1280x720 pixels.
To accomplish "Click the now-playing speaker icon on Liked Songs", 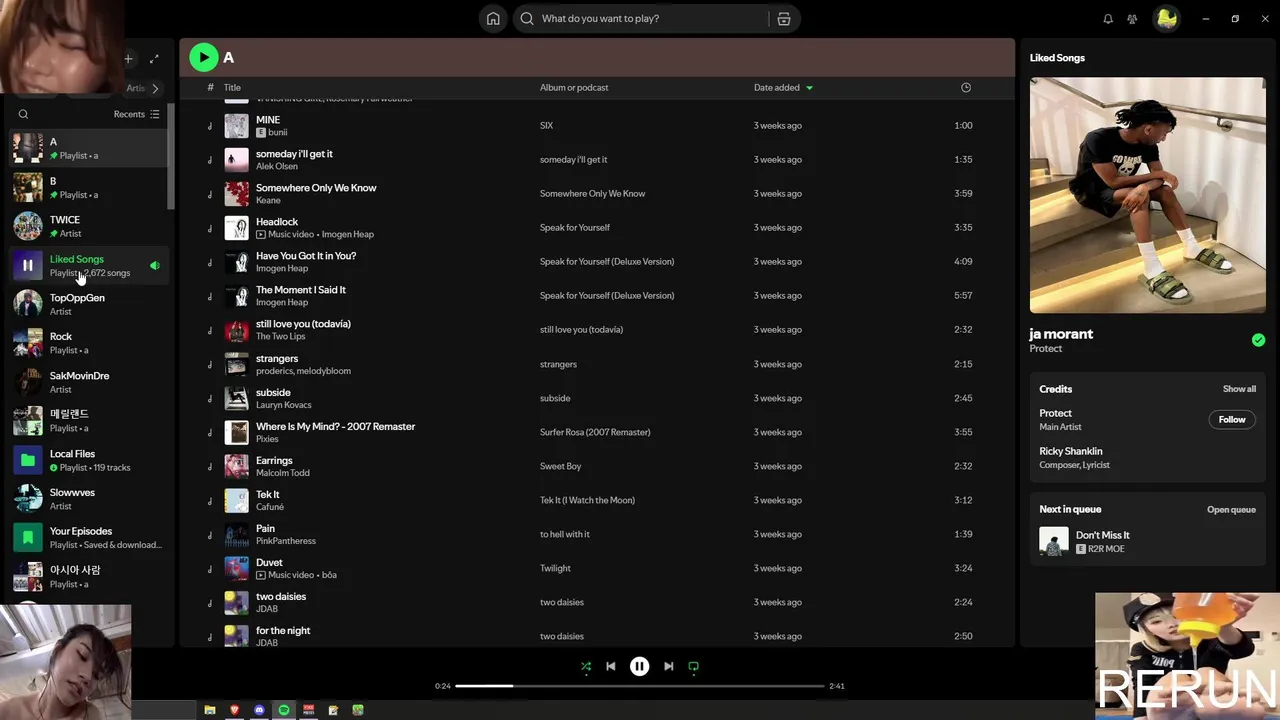I will pos(155,266).
